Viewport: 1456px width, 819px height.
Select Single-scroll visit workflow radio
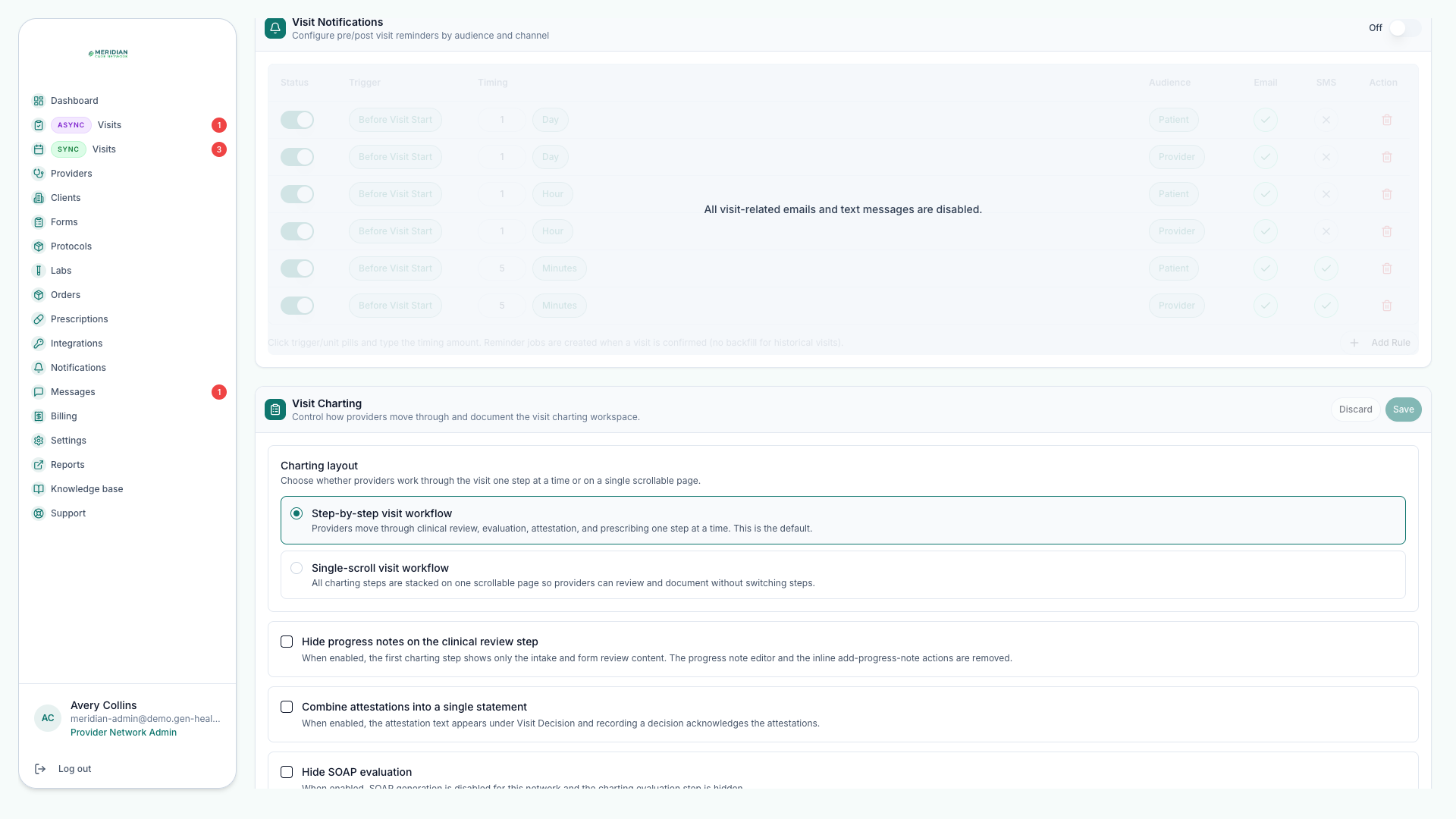click(297, 568)
